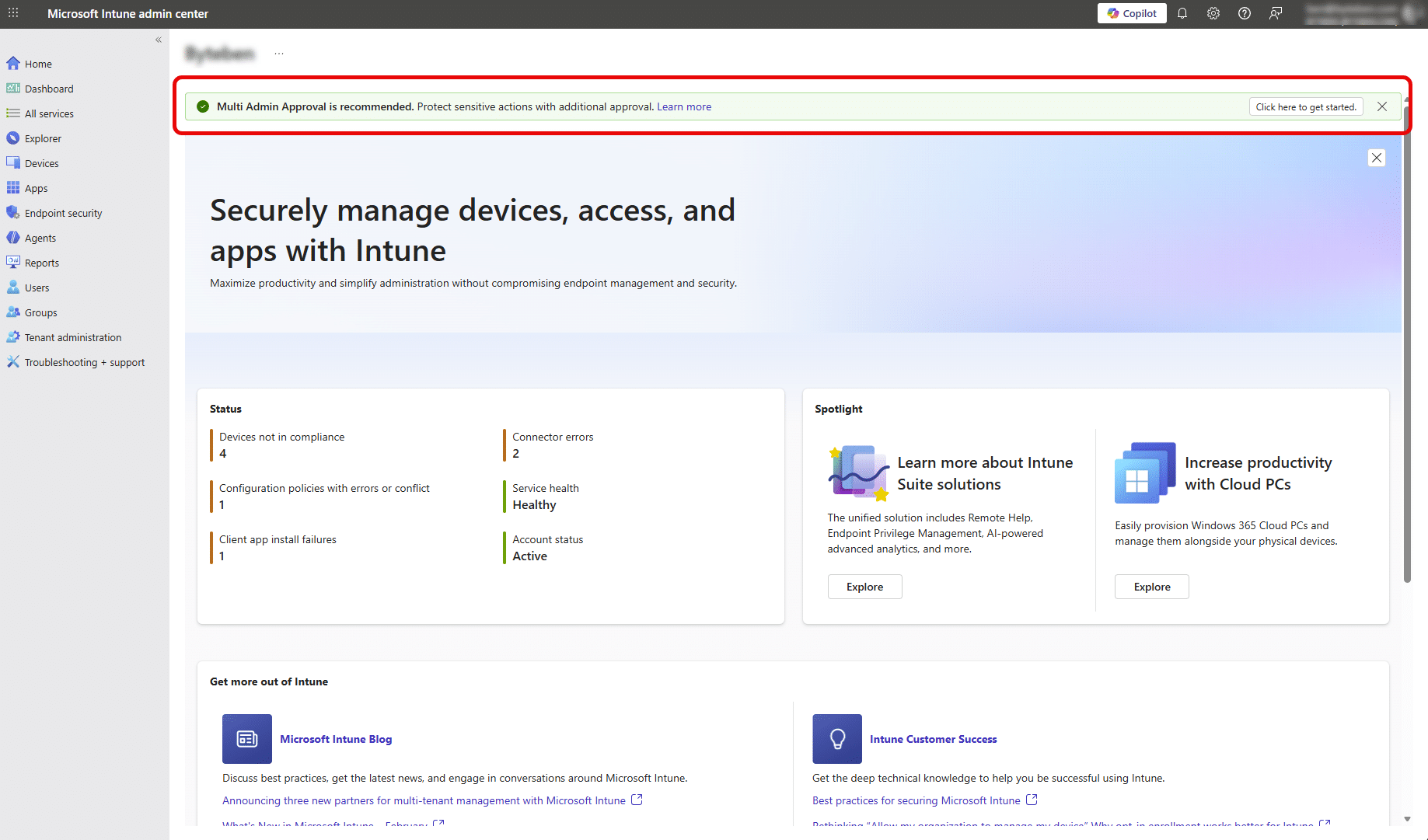Viewport: 1428px width, 840px height.
Task: Collapse the left navigation sidebar
Action: tap(159, 40)
